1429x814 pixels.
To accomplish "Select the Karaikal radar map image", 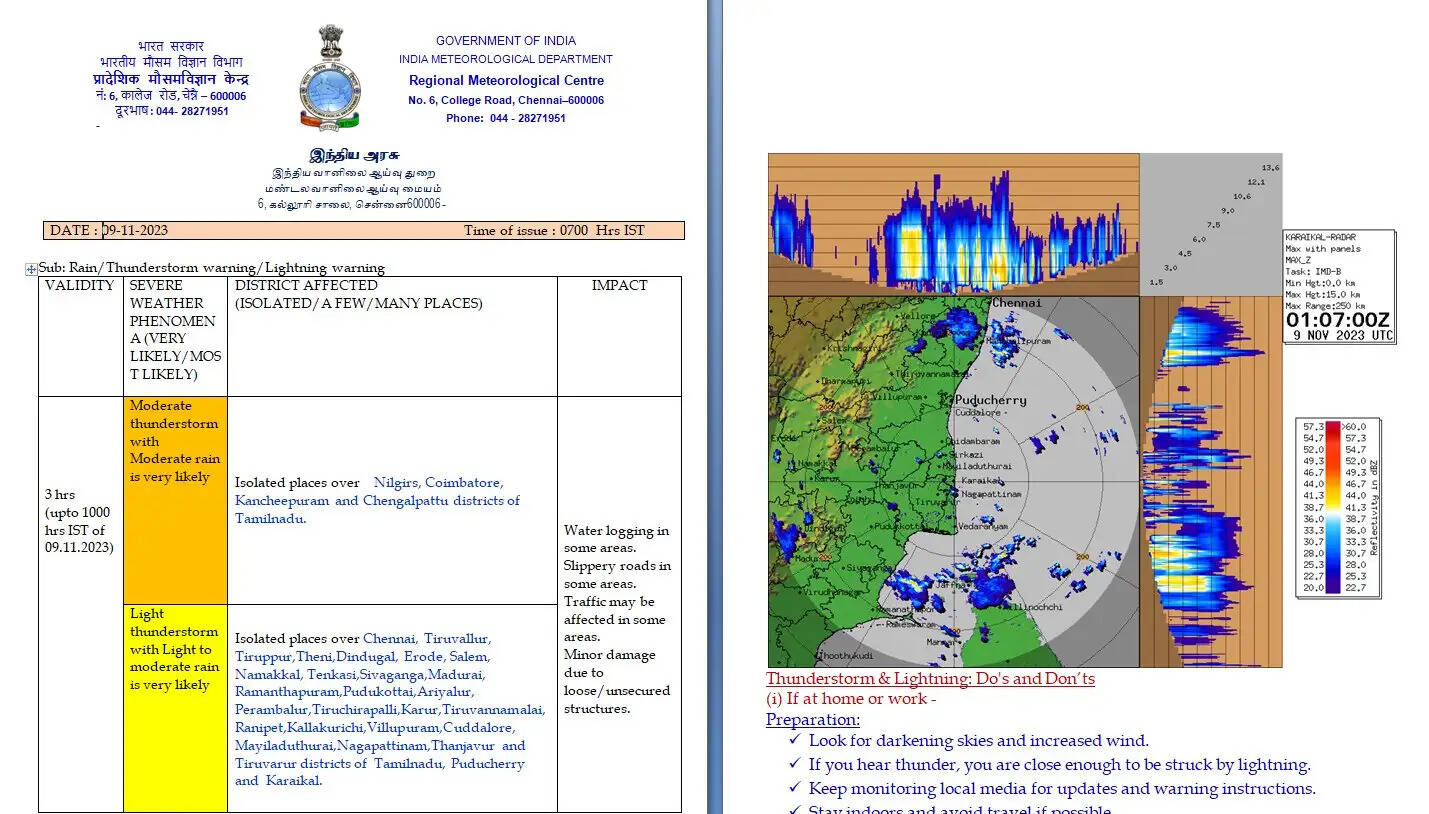I will (953, 480).
